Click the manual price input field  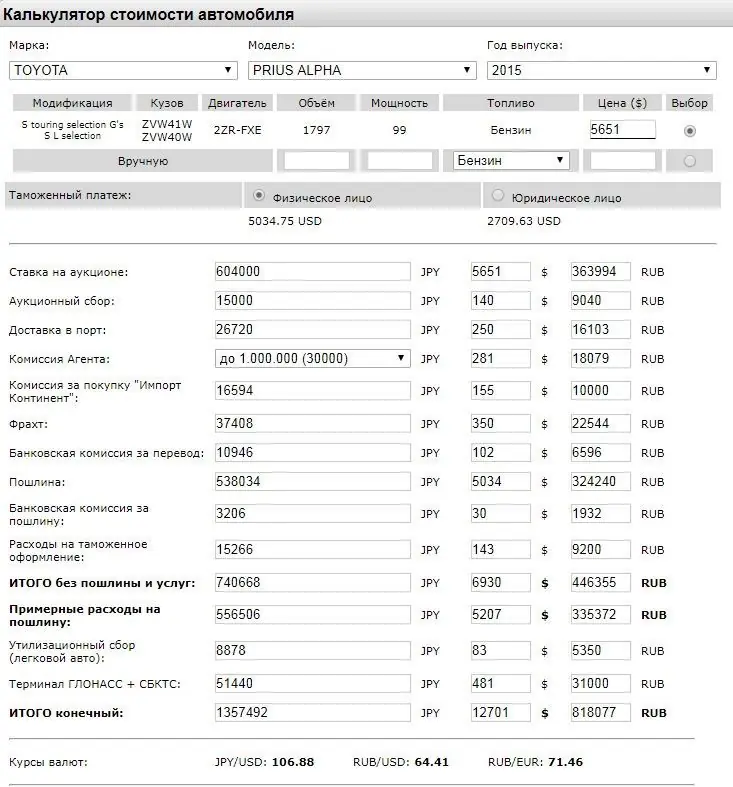[623, 161]
